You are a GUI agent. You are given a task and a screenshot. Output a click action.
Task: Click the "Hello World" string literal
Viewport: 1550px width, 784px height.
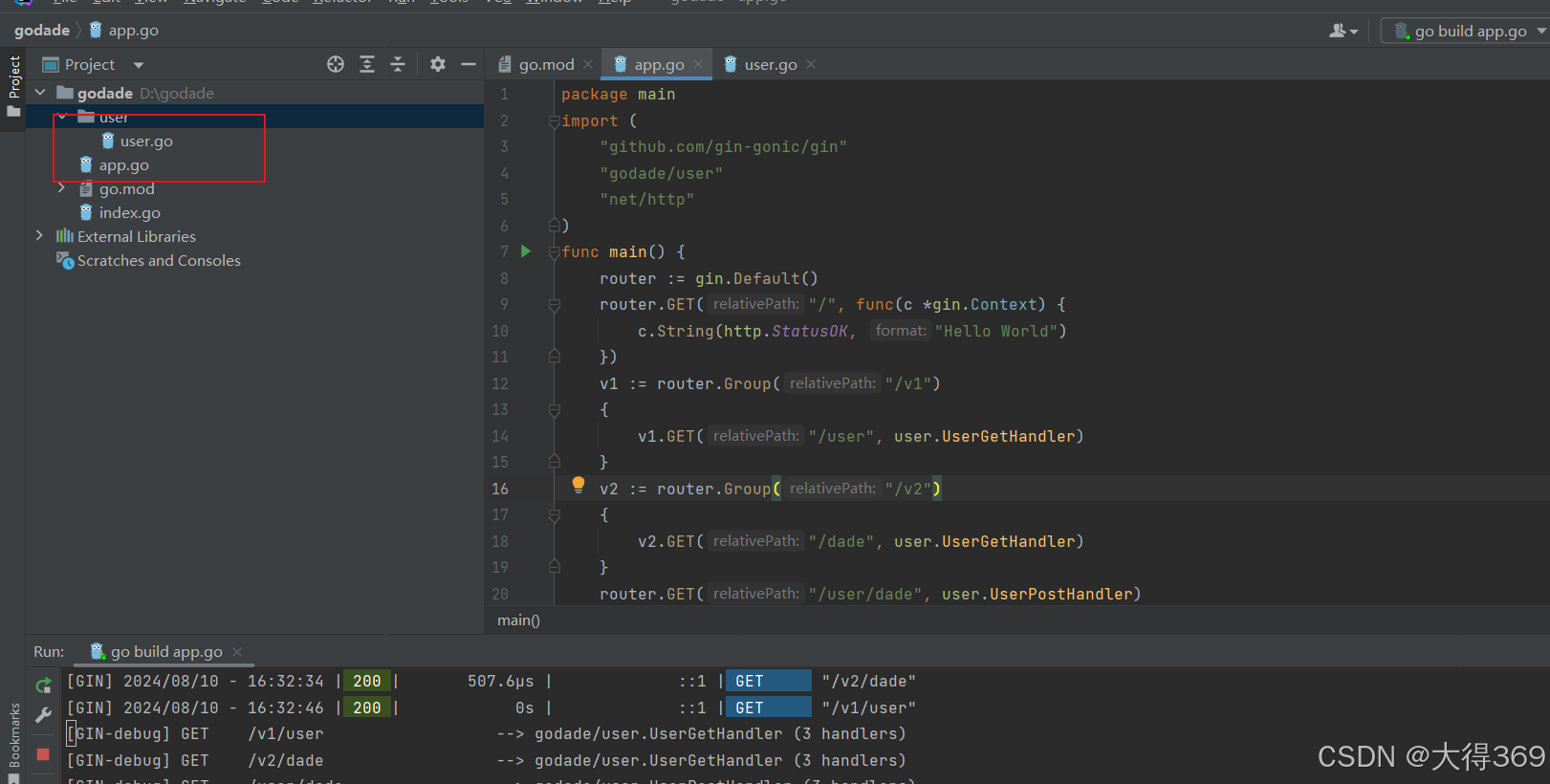coord(995,331)
